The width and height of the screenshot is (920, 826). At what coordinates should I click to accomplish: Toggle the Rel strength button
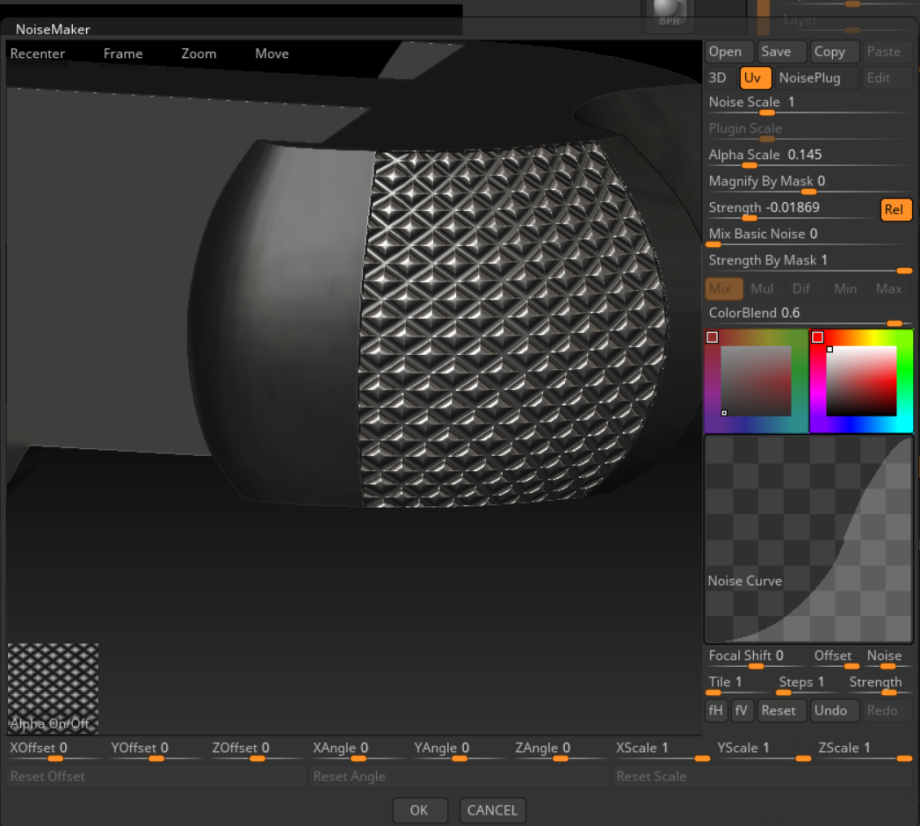point(896,209)
